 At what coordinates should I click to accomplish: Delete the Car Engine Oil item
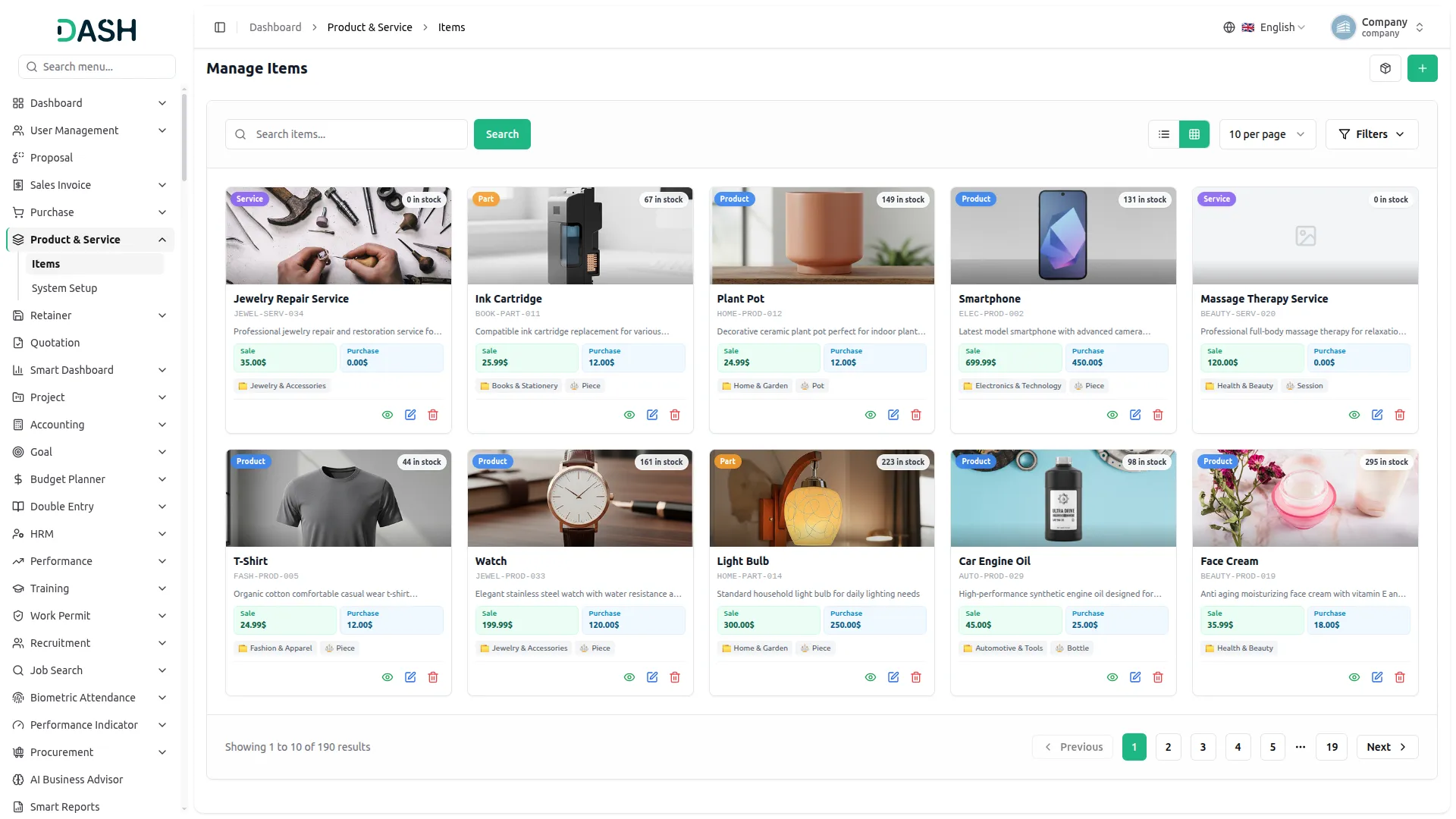pyautogui.click(x=1158, y=677)
